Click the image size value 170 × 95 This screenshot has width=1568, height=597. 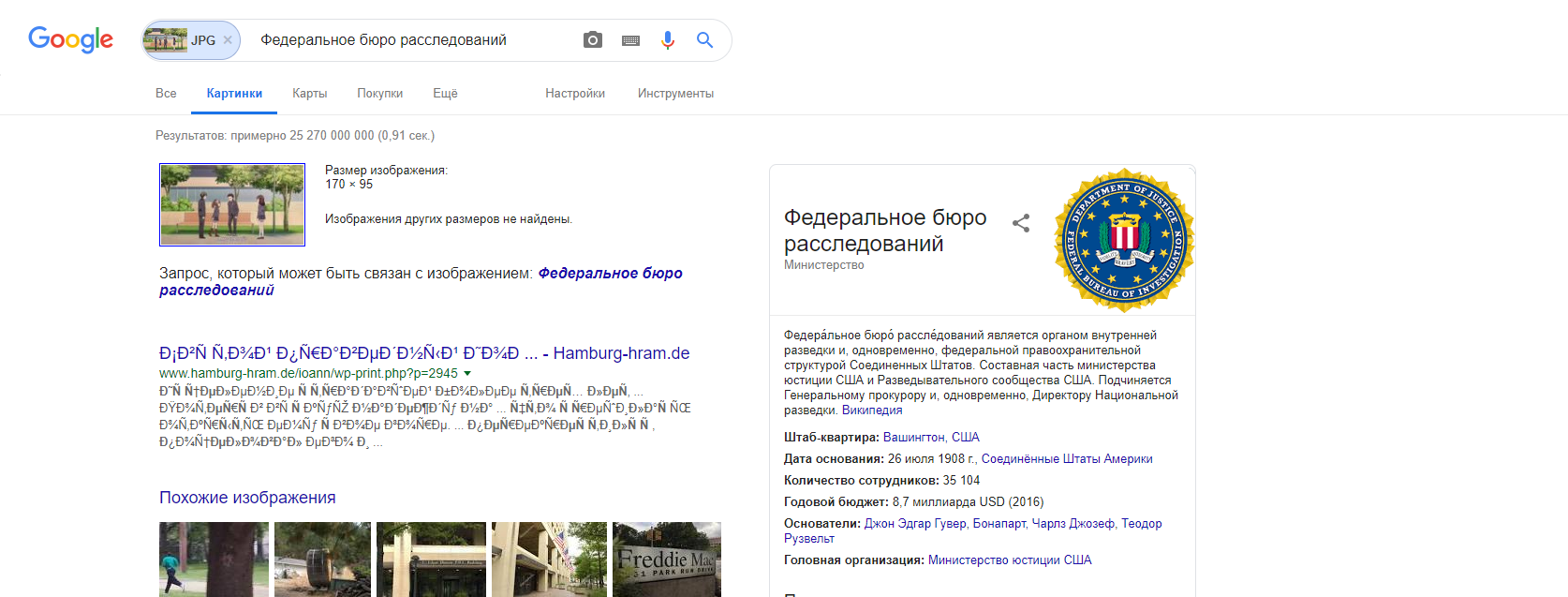(348, 185)
